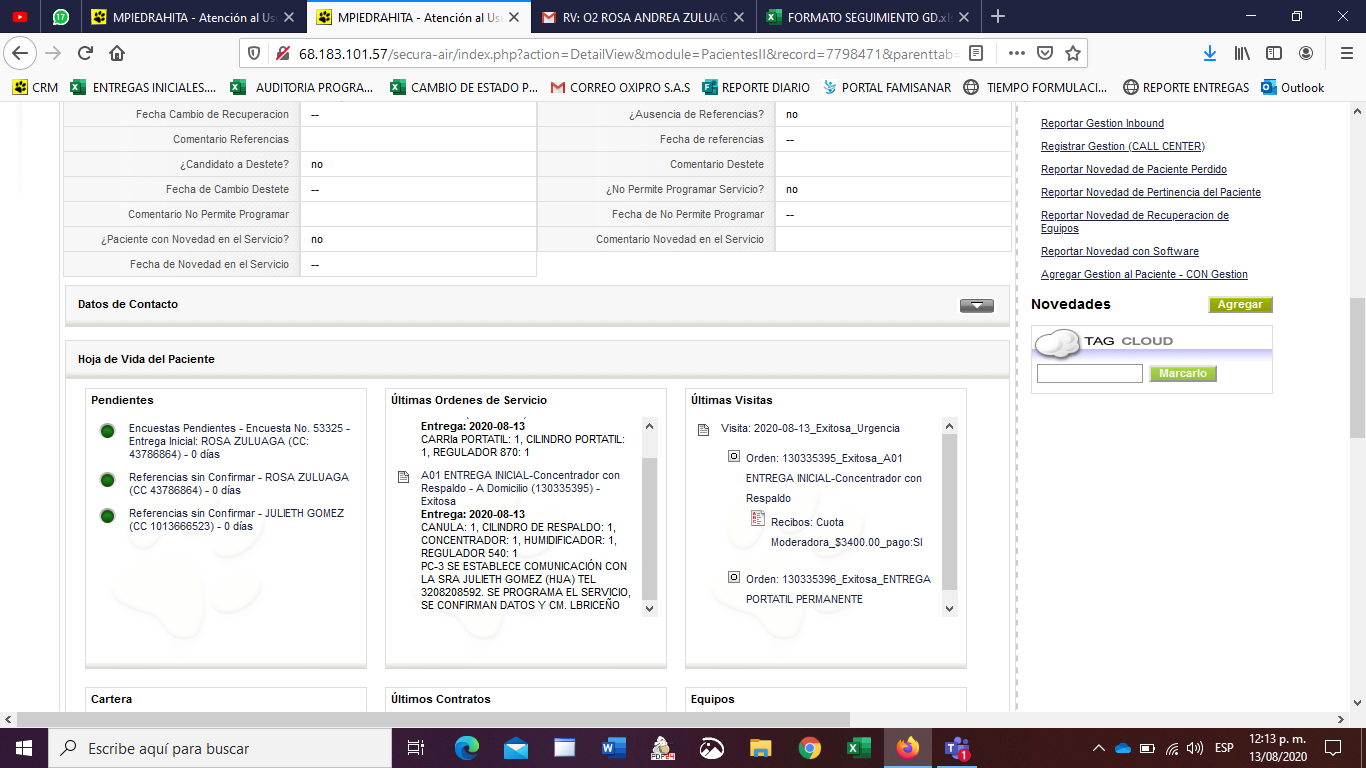
Task: Open the Windows notification center icon
Action: tap(1333, 748)
